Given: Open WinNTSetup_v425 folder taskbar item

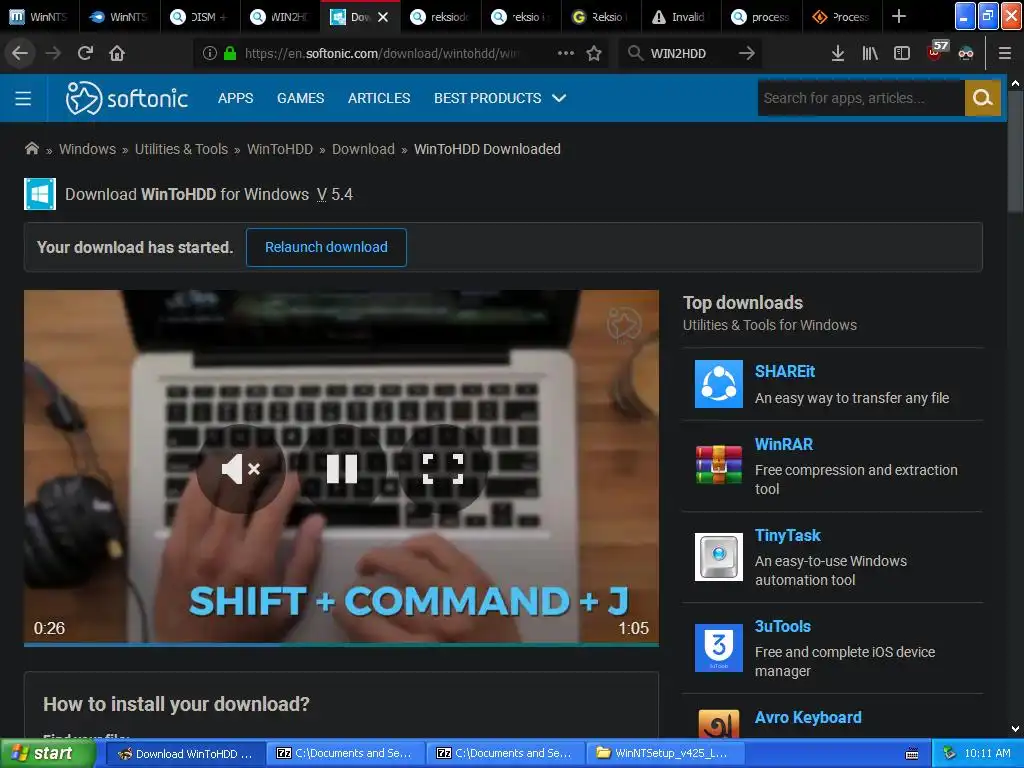Looking at the screenshot, I should (x=665, y=753).
